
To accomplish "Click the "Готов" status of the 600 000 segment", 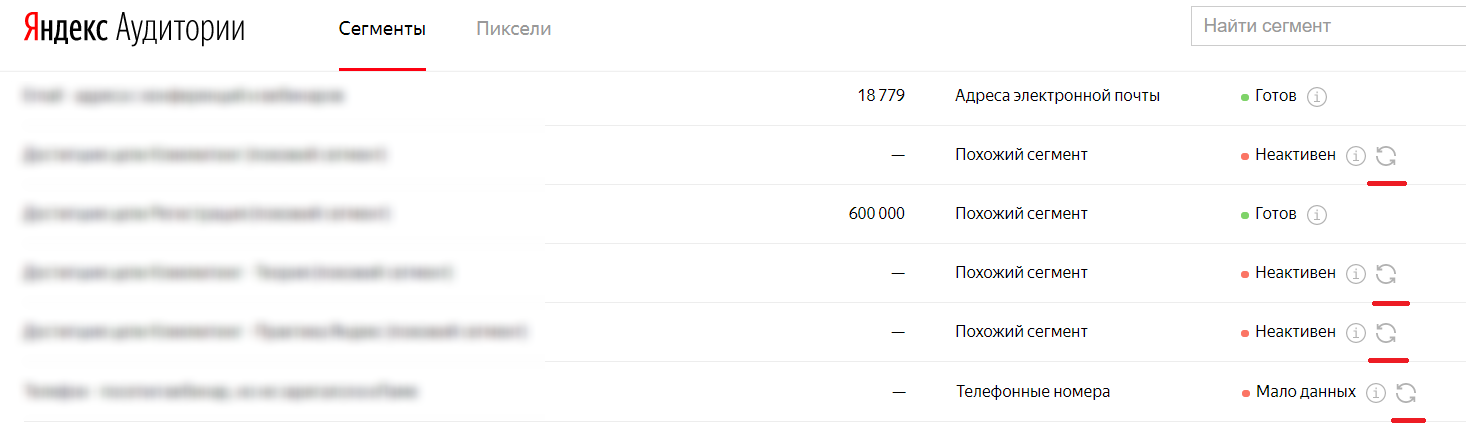I will coord(1275,214).
